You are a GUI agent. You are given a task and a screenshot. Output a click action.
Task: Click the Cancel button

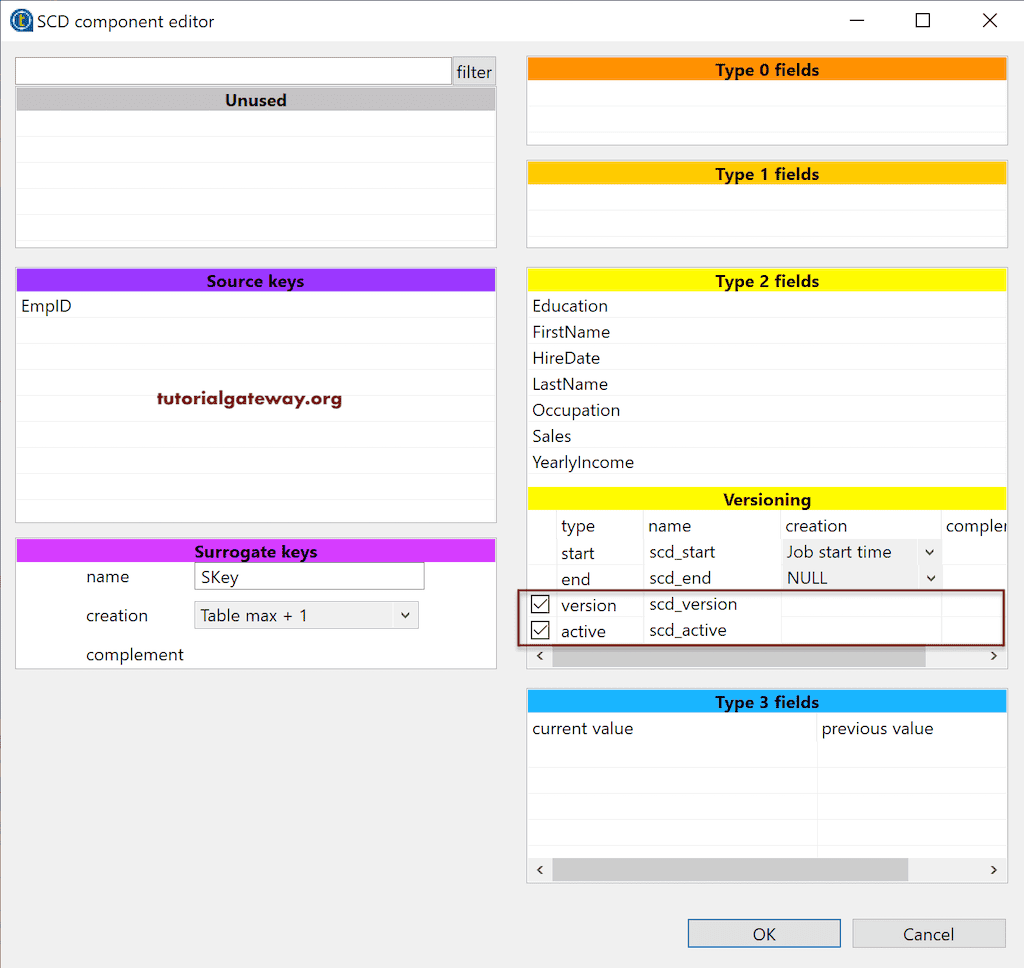point(928,933)
